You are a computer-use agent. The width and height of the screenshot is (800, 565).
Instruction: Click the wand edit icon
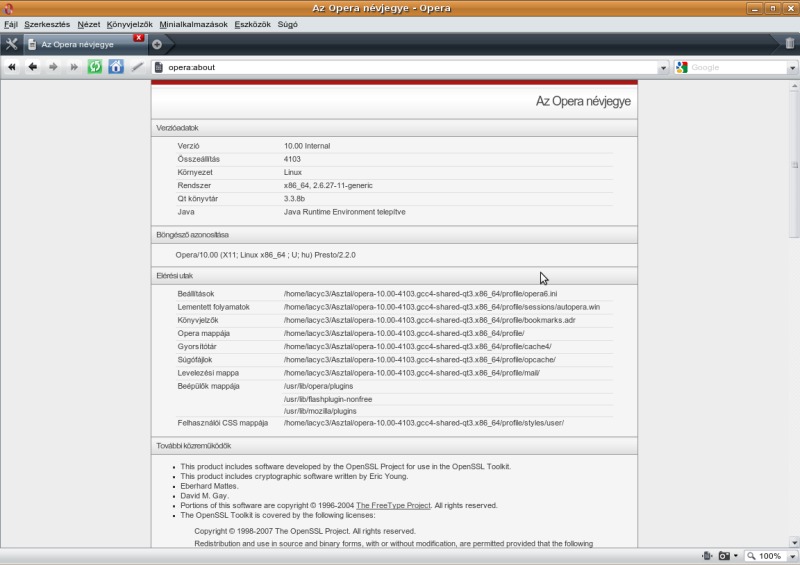click(x=137, y=67)
